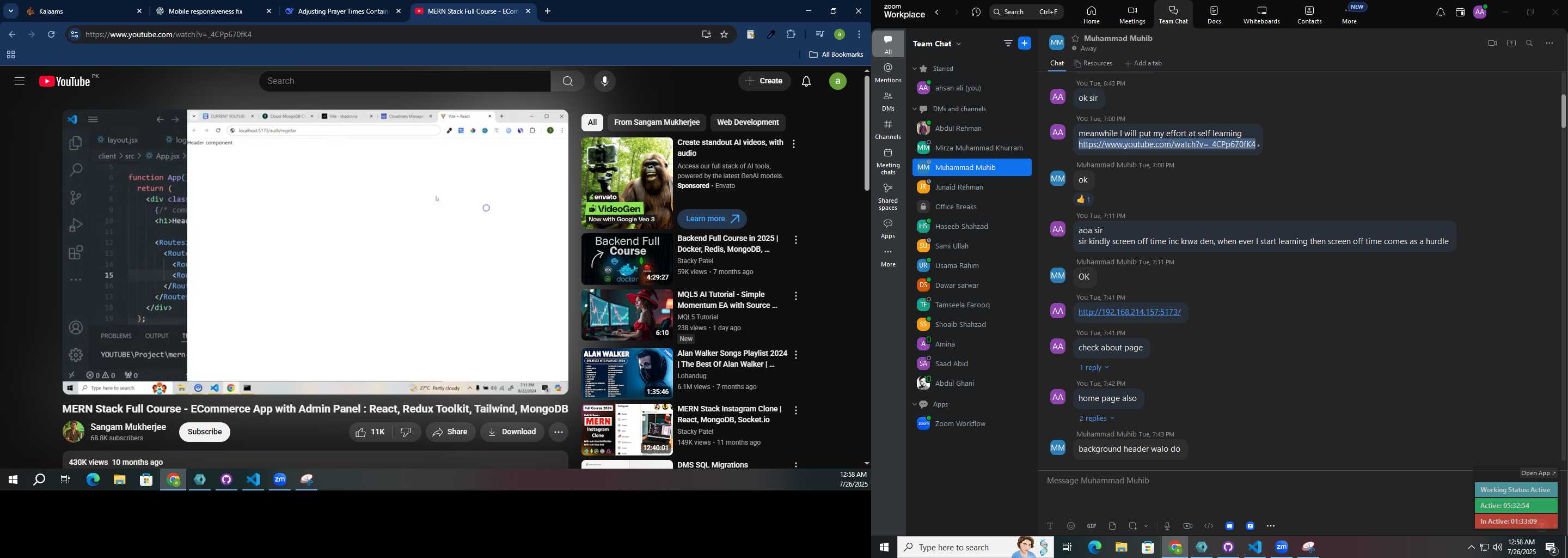Search within Muhammad Muhib chat

click(x=1530, y=43)
